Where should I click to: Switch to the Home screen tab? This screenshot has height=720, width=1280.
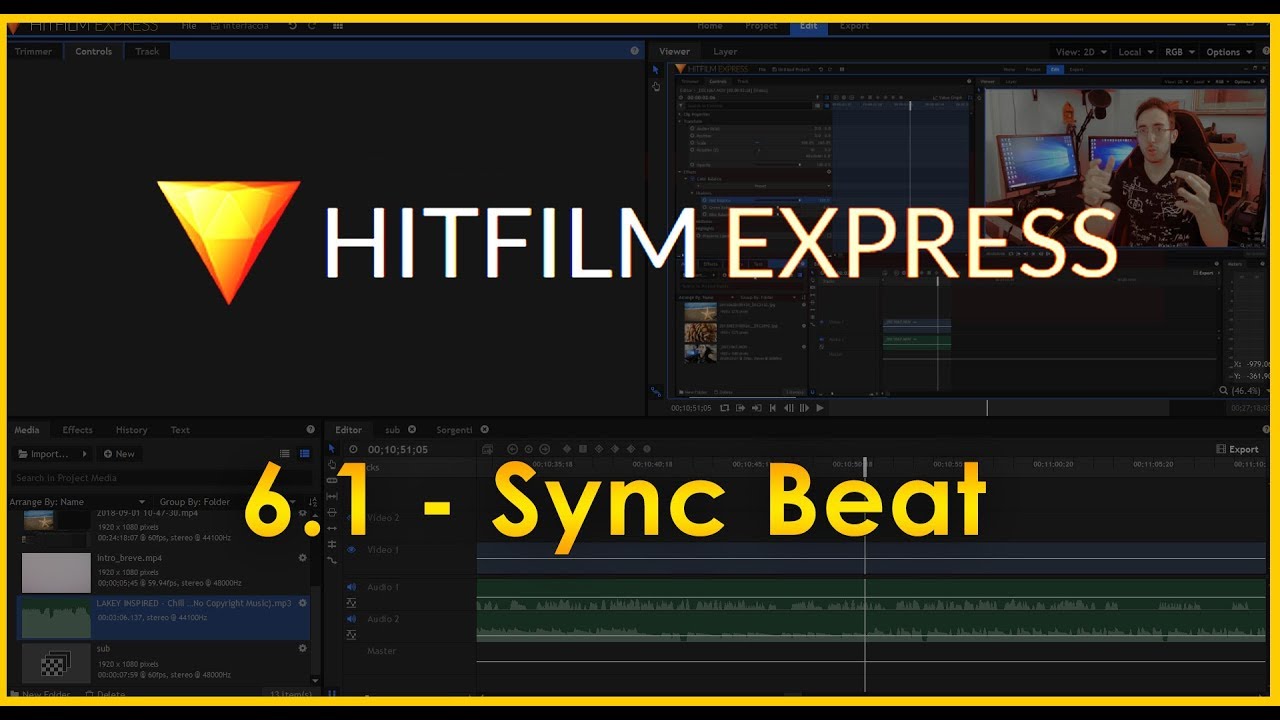tap(710, 26)
